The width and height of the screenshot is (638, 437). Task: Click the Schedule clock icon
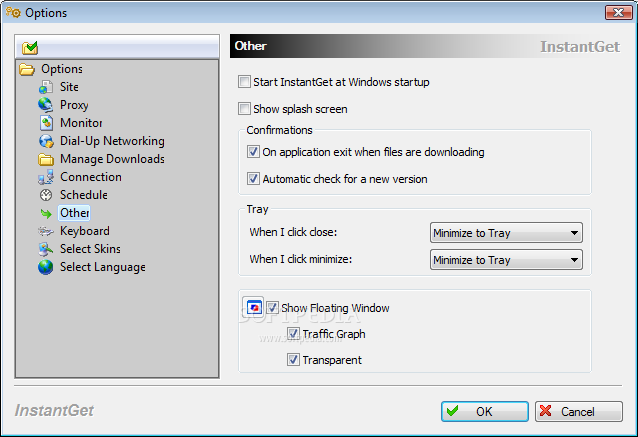tap(46, 195)
